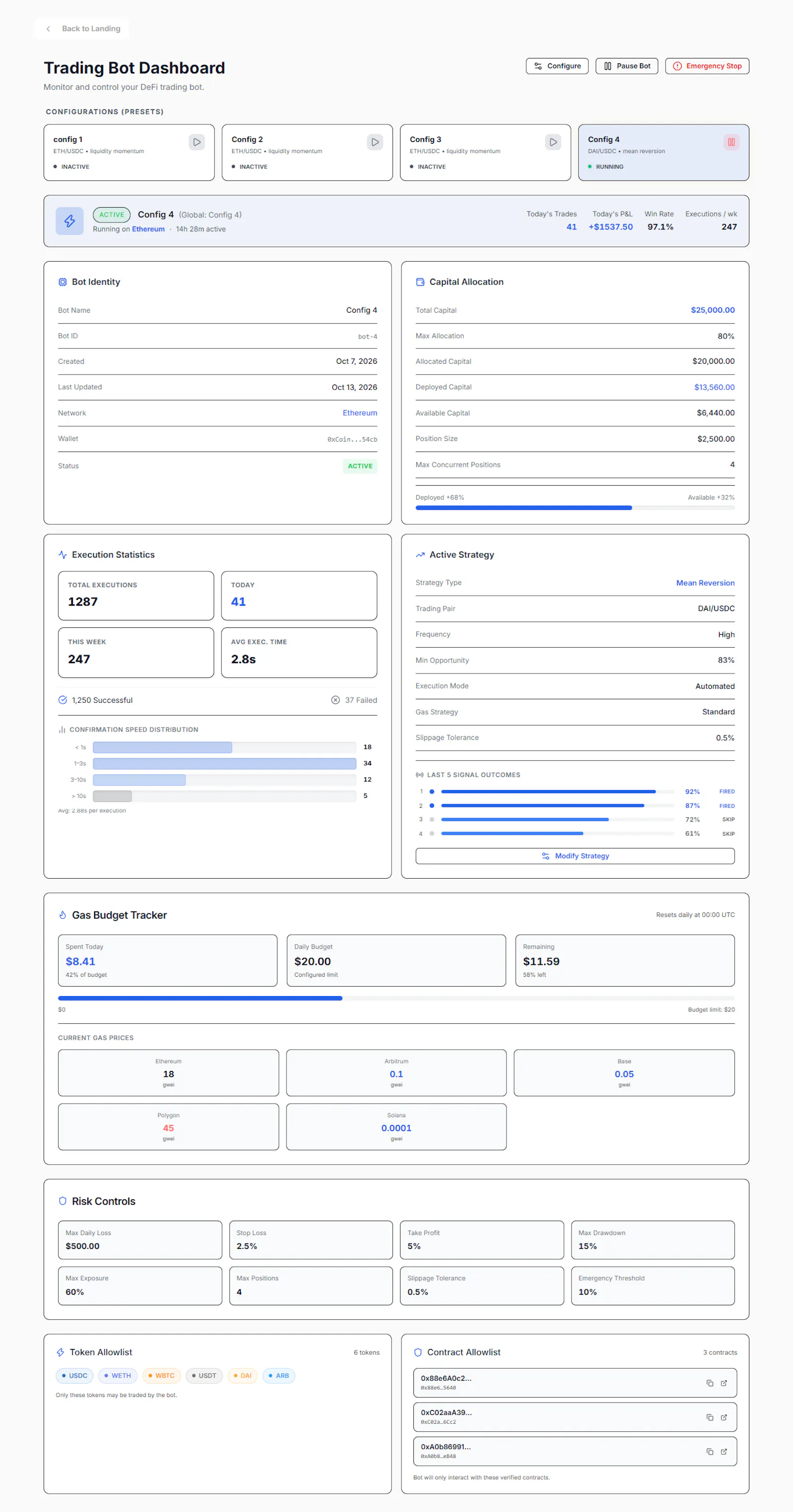Select the DAI token chip
This screenshot has height=1512, width=793.
pyautogui.click(x=242, y=1375)
